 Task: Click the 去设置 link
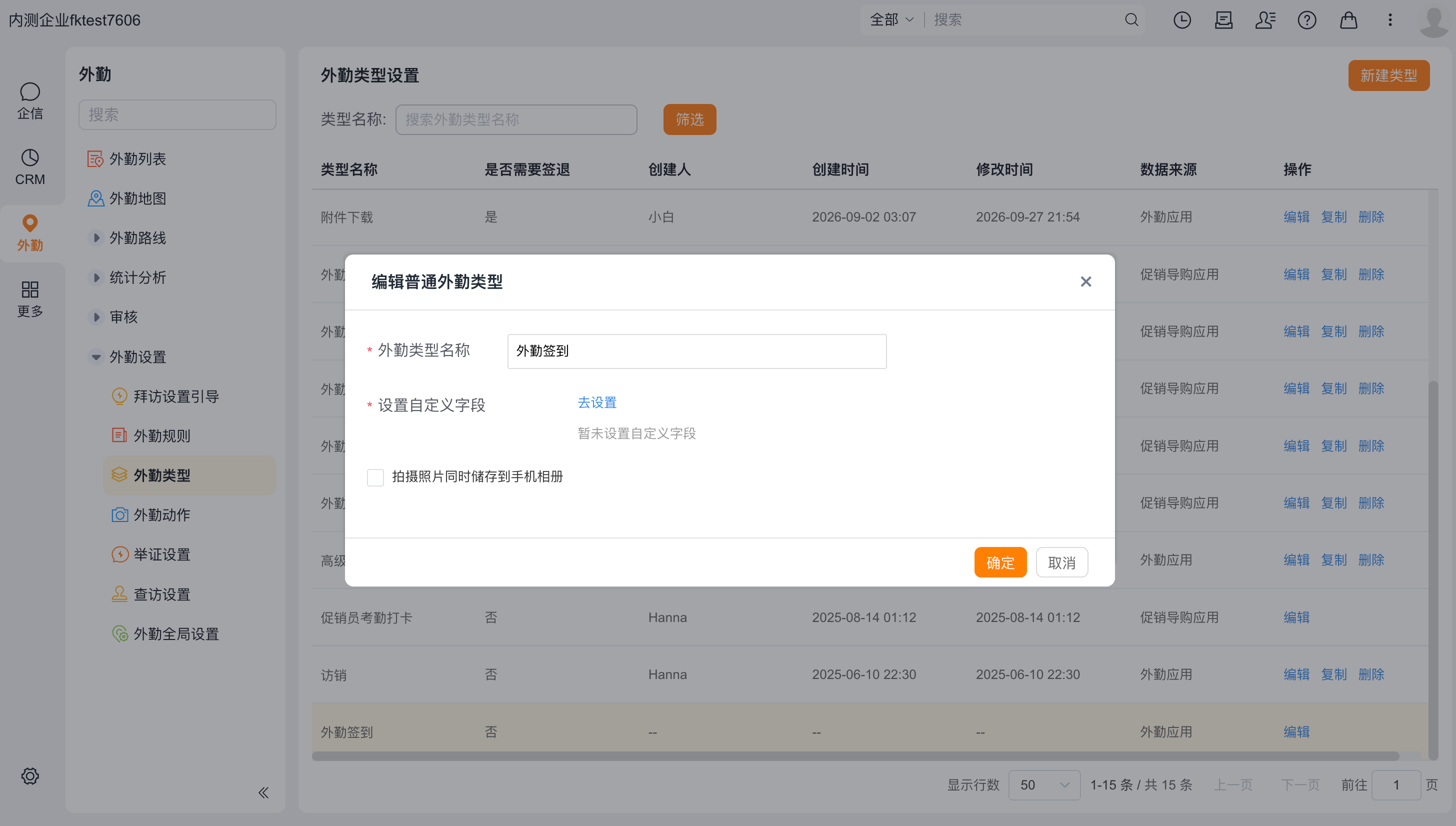pos(596,403)
